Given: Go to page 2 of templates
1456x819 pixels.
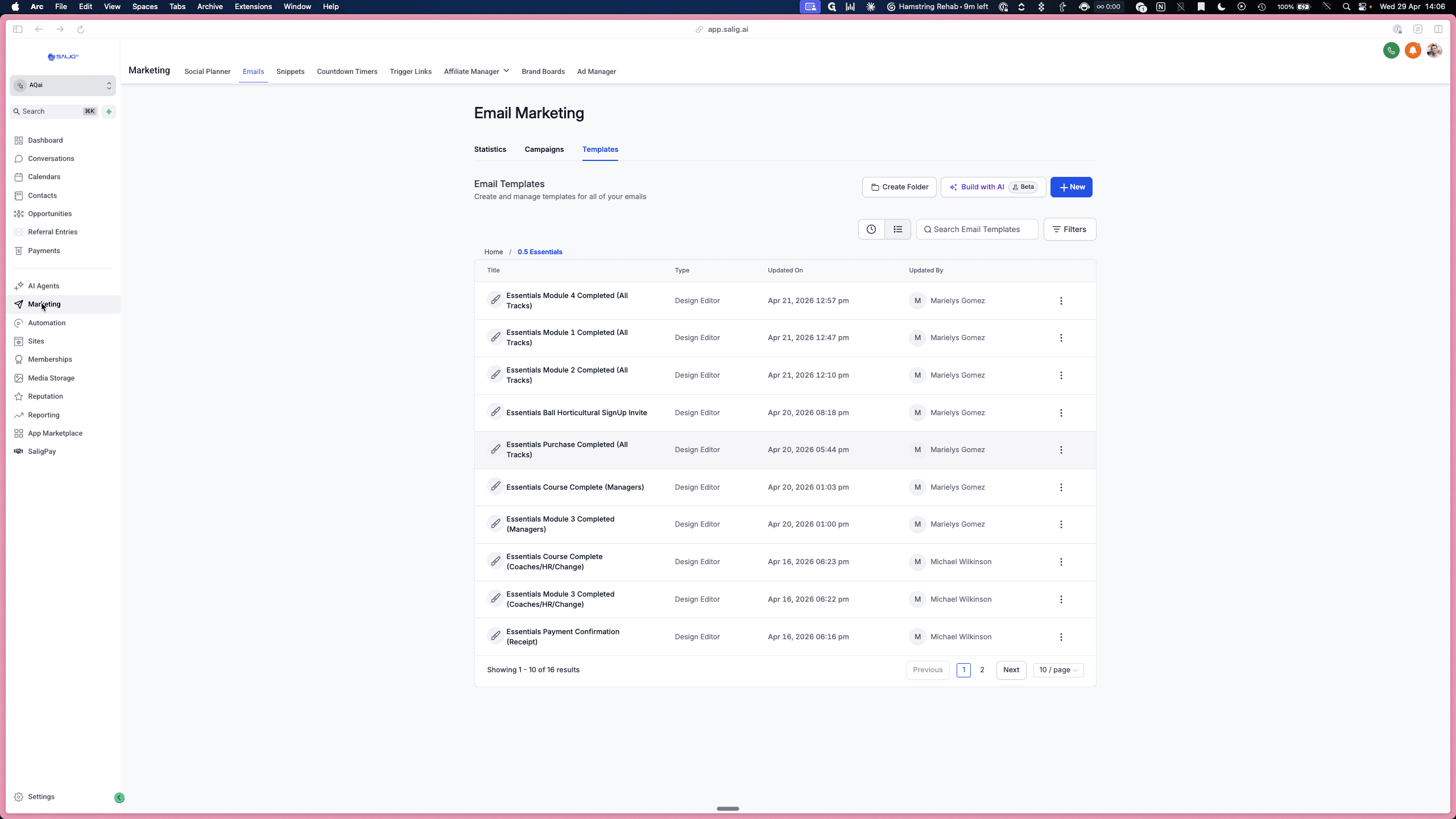Looking at the screenshot, I should [x=982, y=669].
